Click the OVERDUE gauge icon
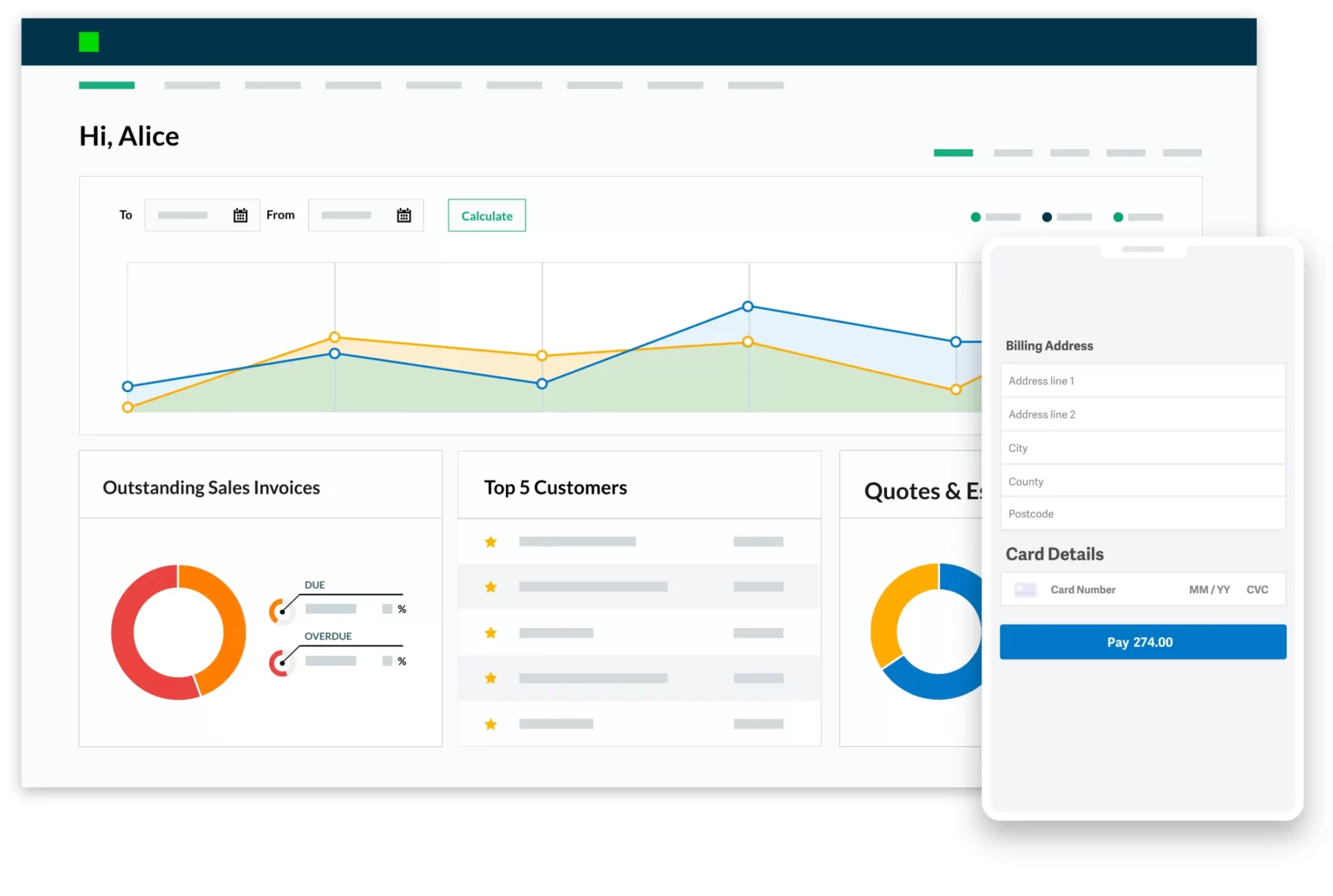 pyautogui.click(x=281, y=661)
